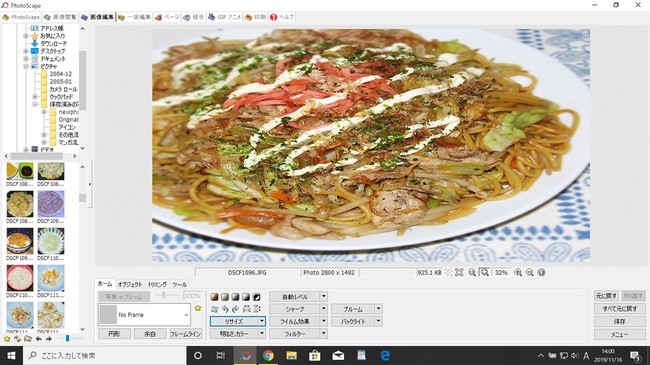This screenshot has width=650, height=365.
Task: Apply the sepia tone effect icon
Action: [214, 297]
